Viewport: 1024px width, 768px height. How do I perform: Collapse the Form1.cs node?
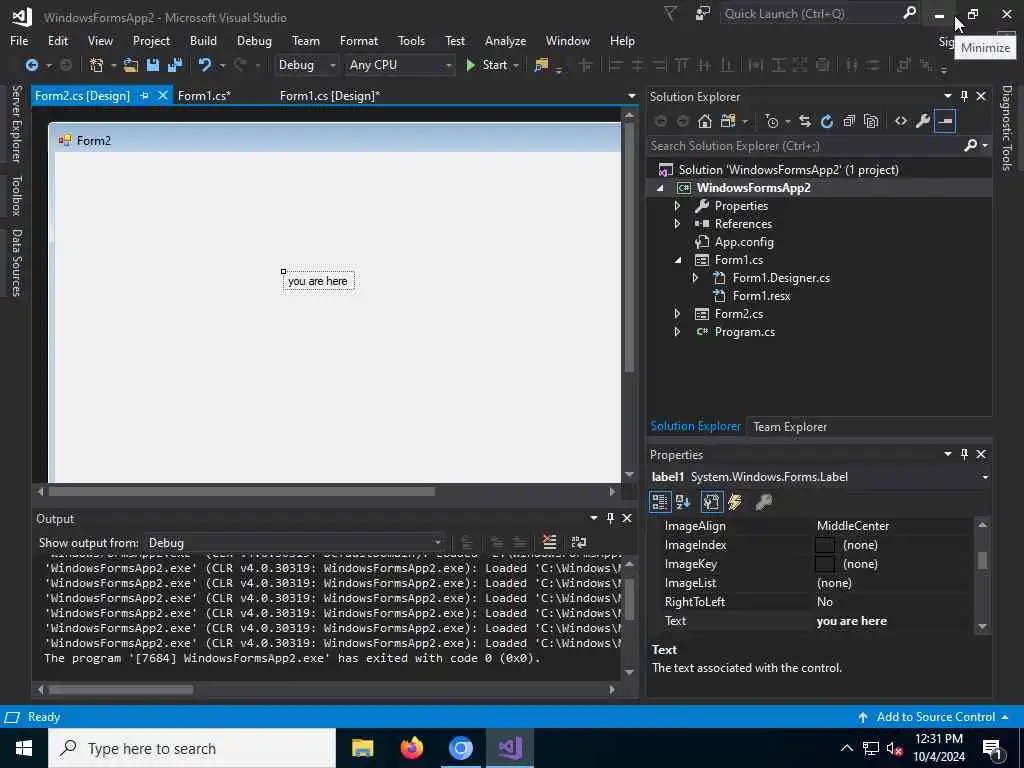(x=678, y=260)
